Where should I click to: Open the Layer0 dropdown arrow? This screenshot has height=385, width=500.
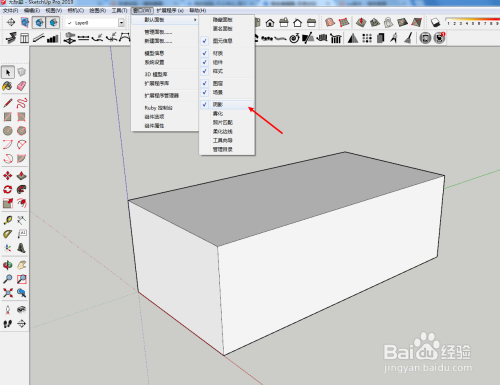[121, 23]
